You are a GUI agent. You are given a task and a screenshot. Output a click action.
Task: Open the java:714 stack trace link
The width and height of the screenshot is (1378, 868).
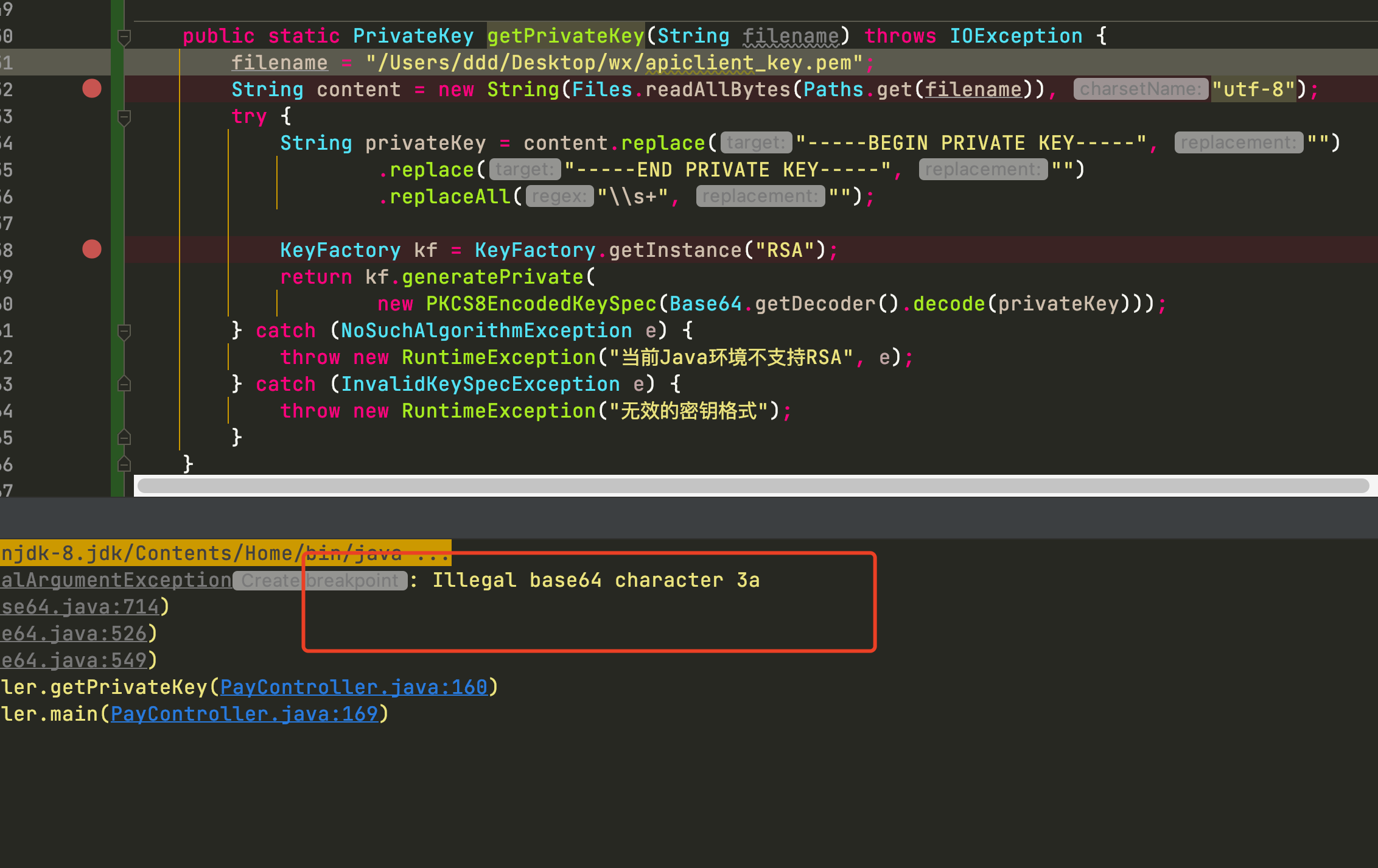[80, 607]
